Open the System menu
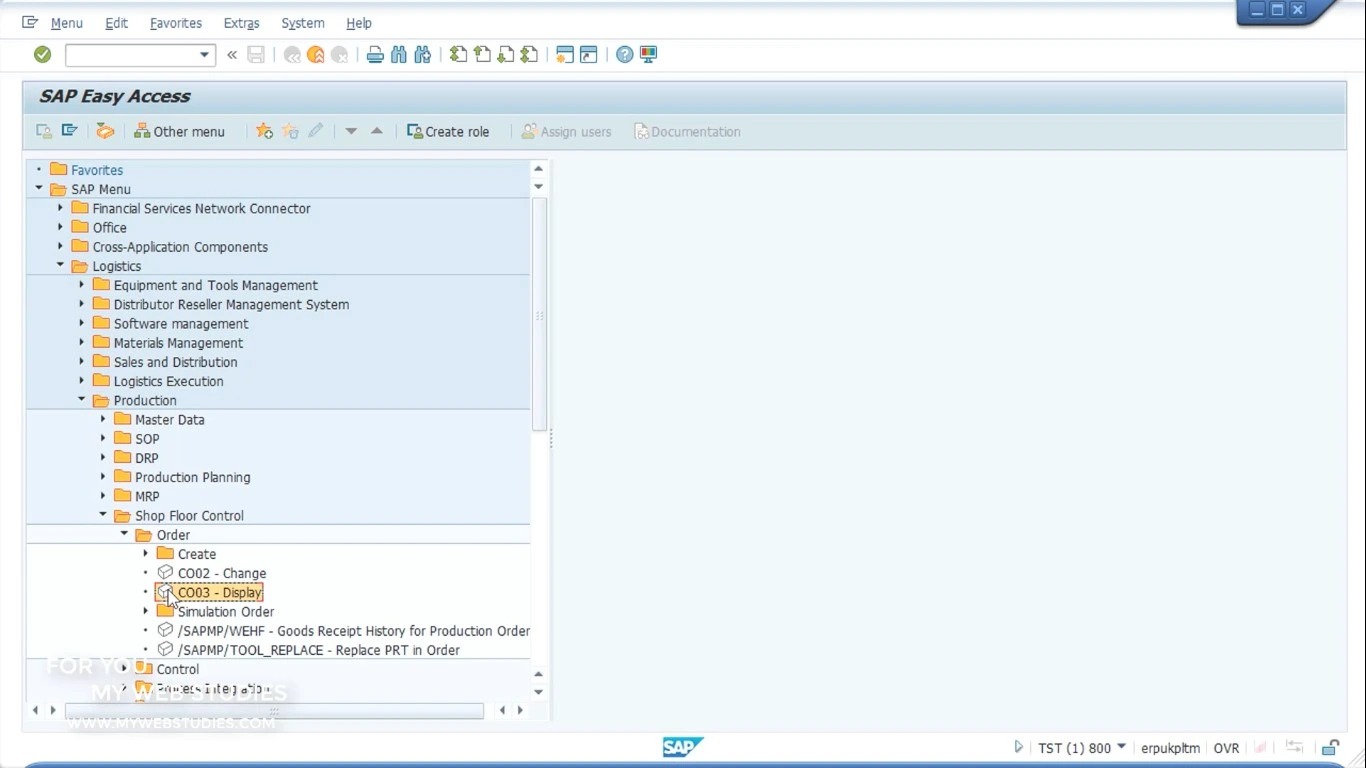The height and width of the screenshot is (768, 1366). click(x=303, y=23)
